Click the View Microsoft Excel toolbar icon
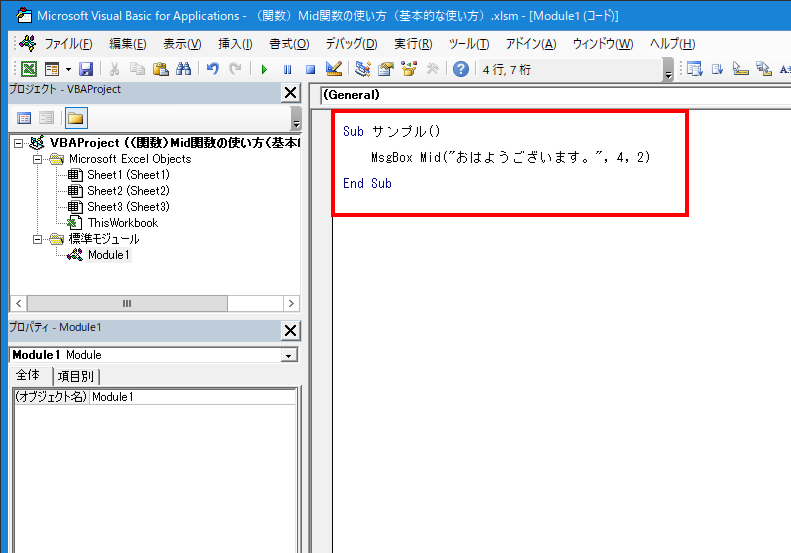Image resolution: width=791 pixels, height=553 pixels. point(29,69)
